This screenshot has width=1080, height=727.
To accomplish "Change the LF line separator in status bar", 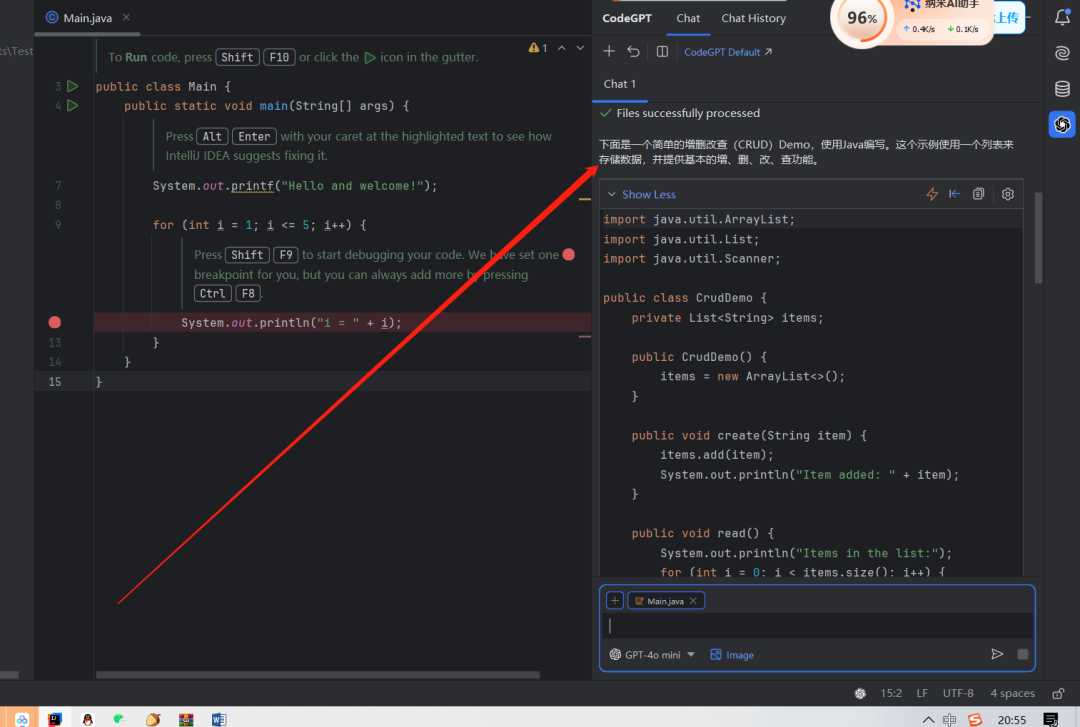I will 922,693.
